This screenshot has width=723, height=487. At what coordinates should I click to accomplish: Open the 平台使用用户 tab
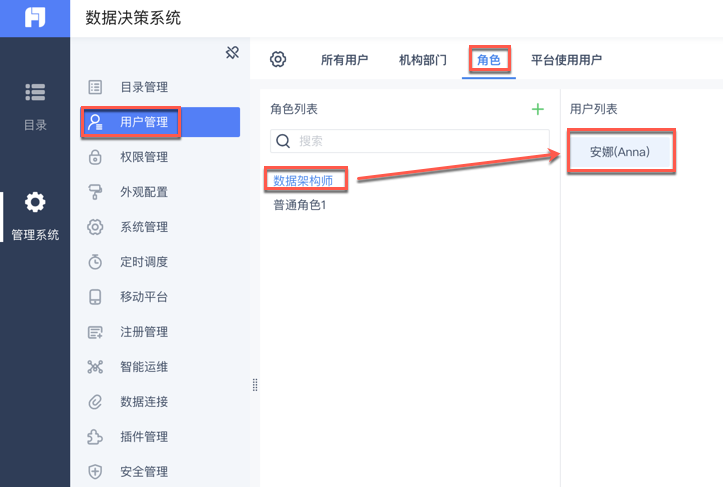566,60
